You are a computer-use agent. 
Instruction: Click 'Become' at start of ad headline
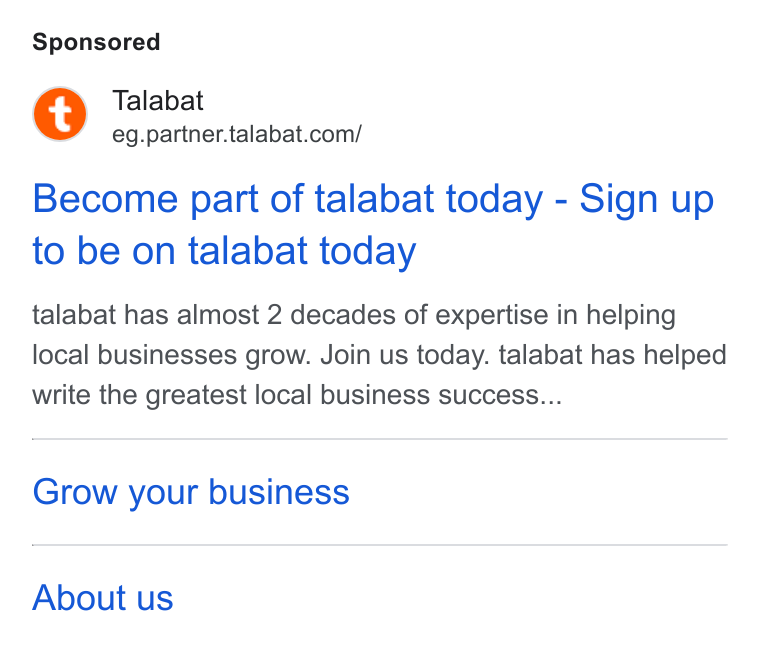[105, 199]
